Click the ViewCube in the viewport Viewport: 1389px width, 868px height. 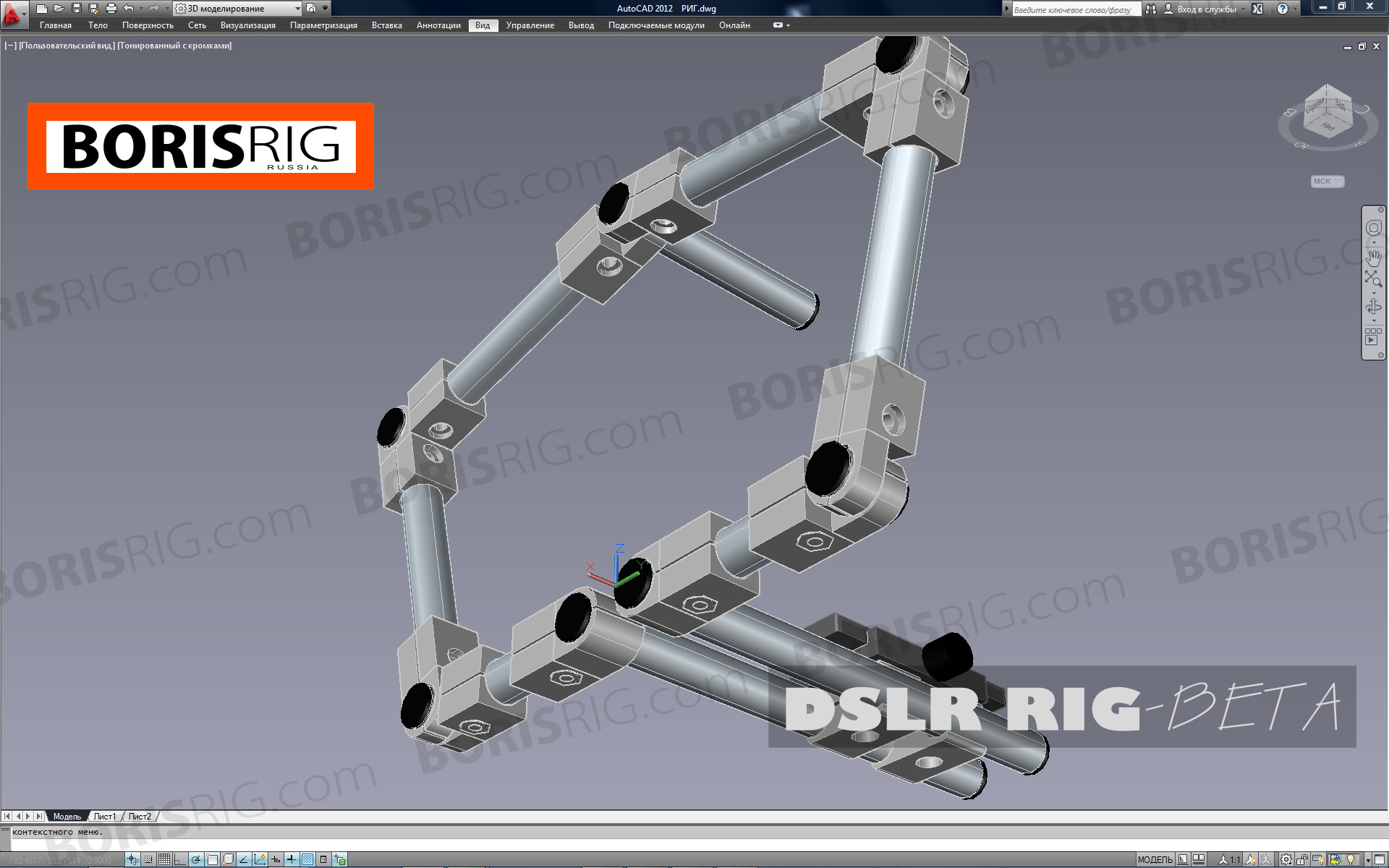[x=1328, y=110]
